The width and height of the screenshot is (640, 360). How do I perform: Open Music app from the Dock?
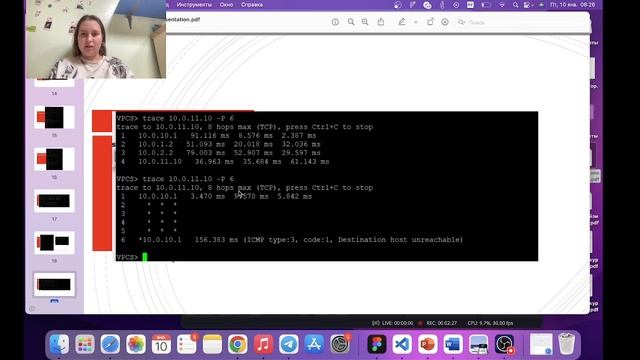point(263,344)
